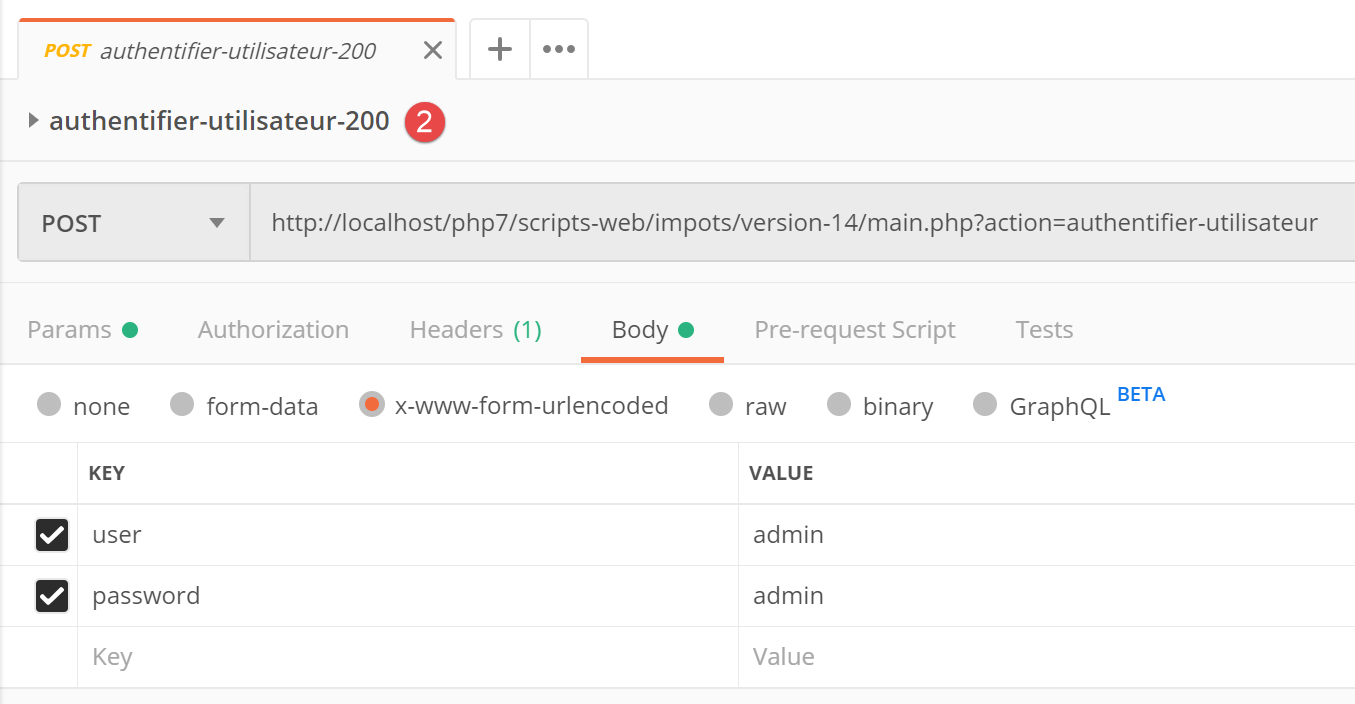Select the none body type
This screenshot has width=1355, height=704.
49,405
